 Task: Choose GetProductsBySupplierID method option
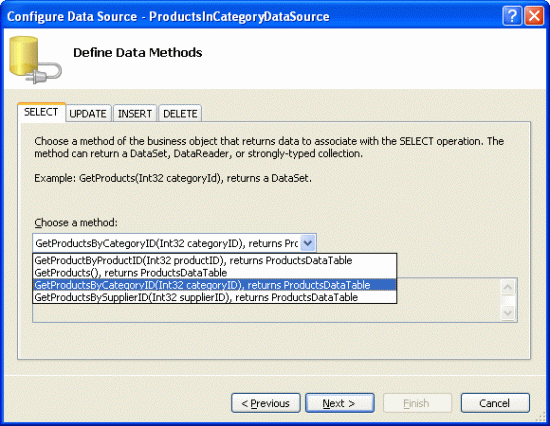tap(214, 297)
